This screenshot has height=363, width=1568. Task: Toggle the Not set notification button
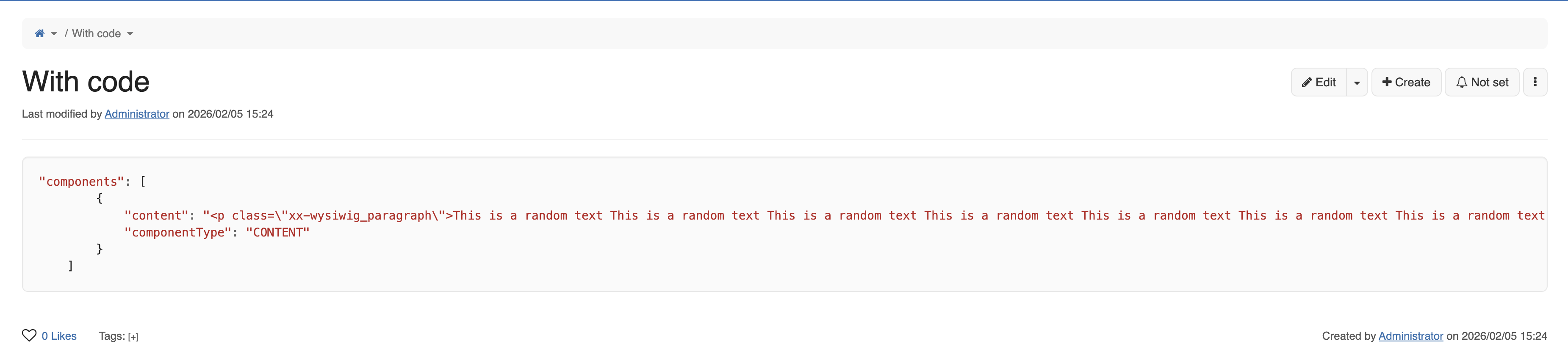coord(1482,82)
